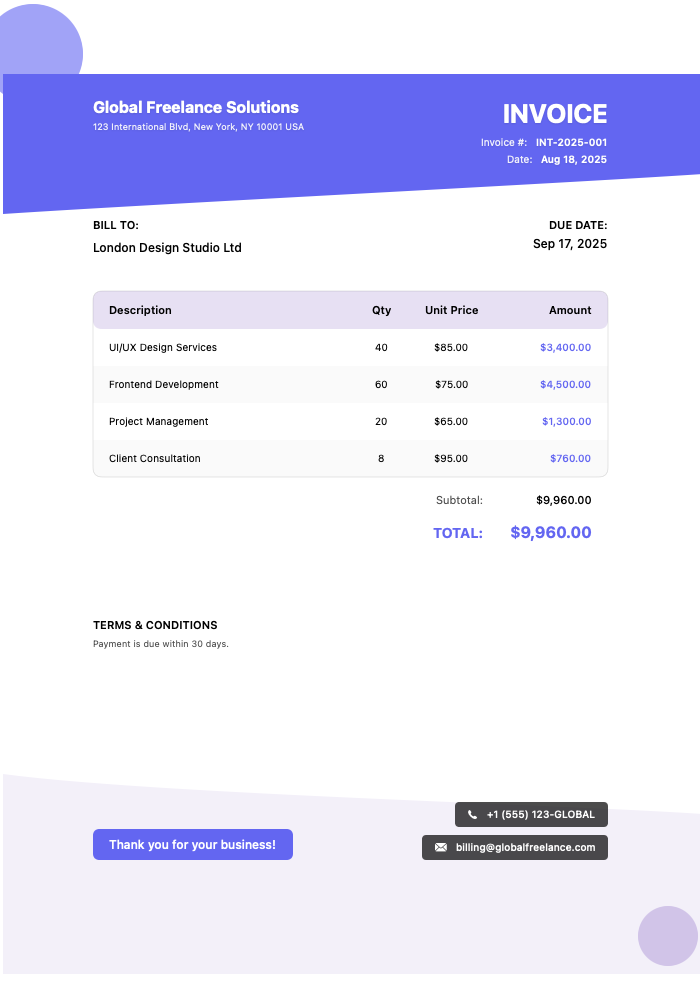This screenshot has height=990, width=700.
Task: Click the large INVOICE heading
Action: 554,114
